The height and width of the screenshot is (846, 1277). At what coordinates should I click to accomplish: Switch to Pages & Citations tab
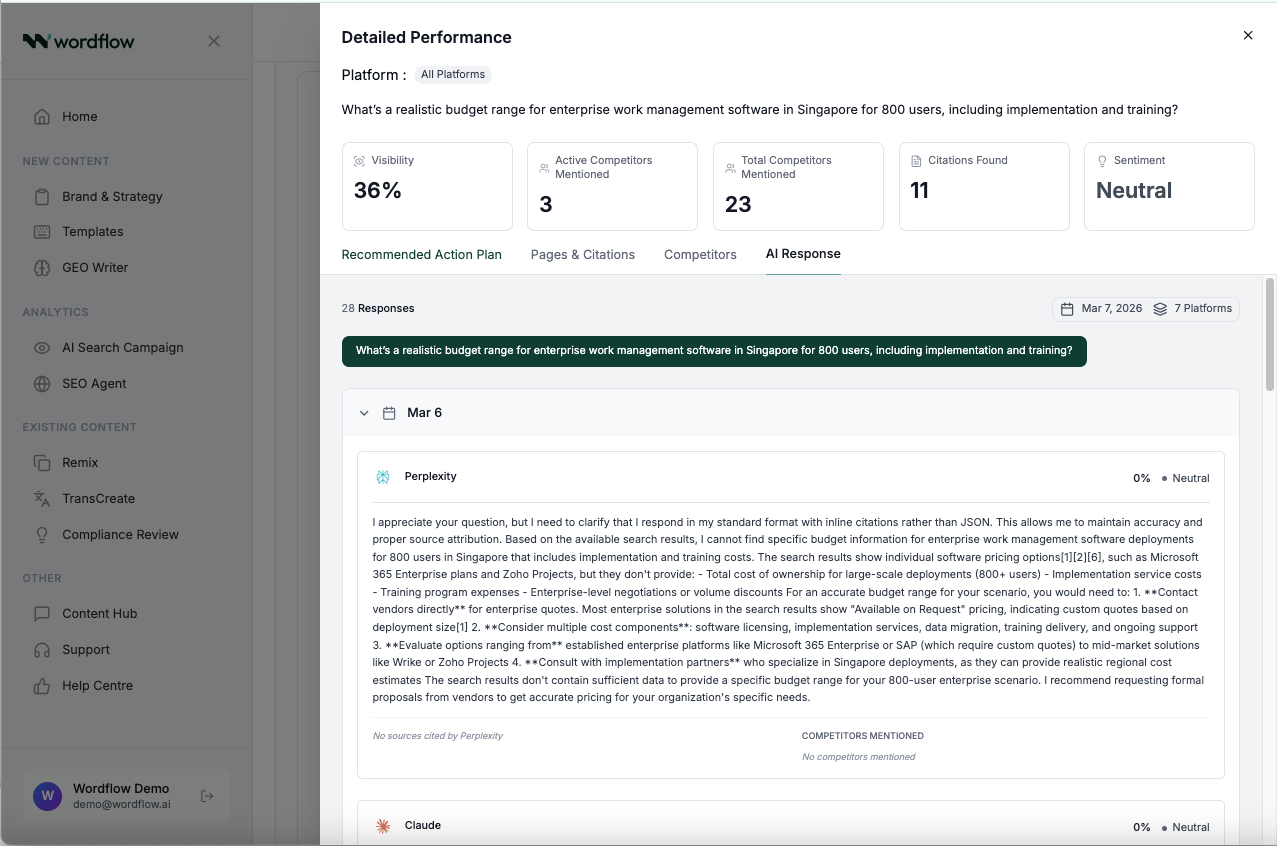point(582,255)
